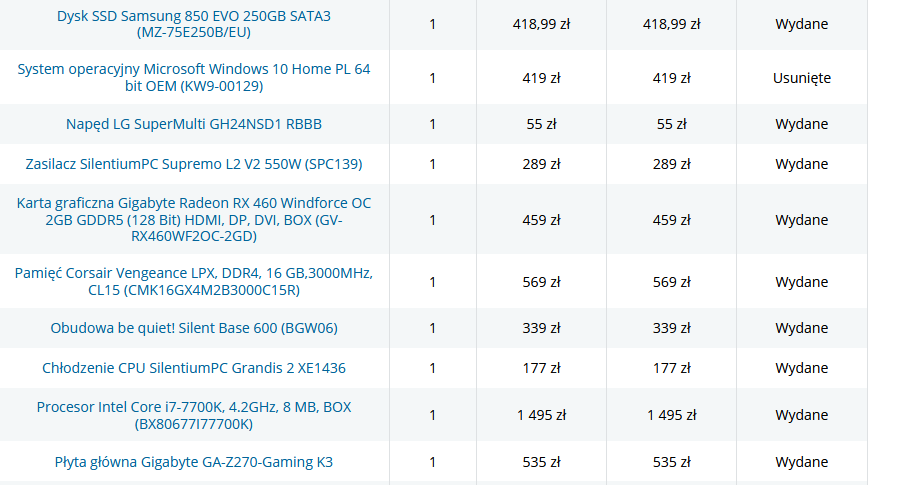
Task: Select the Wydane status in Corsair memory row
Action: (802, 282)
